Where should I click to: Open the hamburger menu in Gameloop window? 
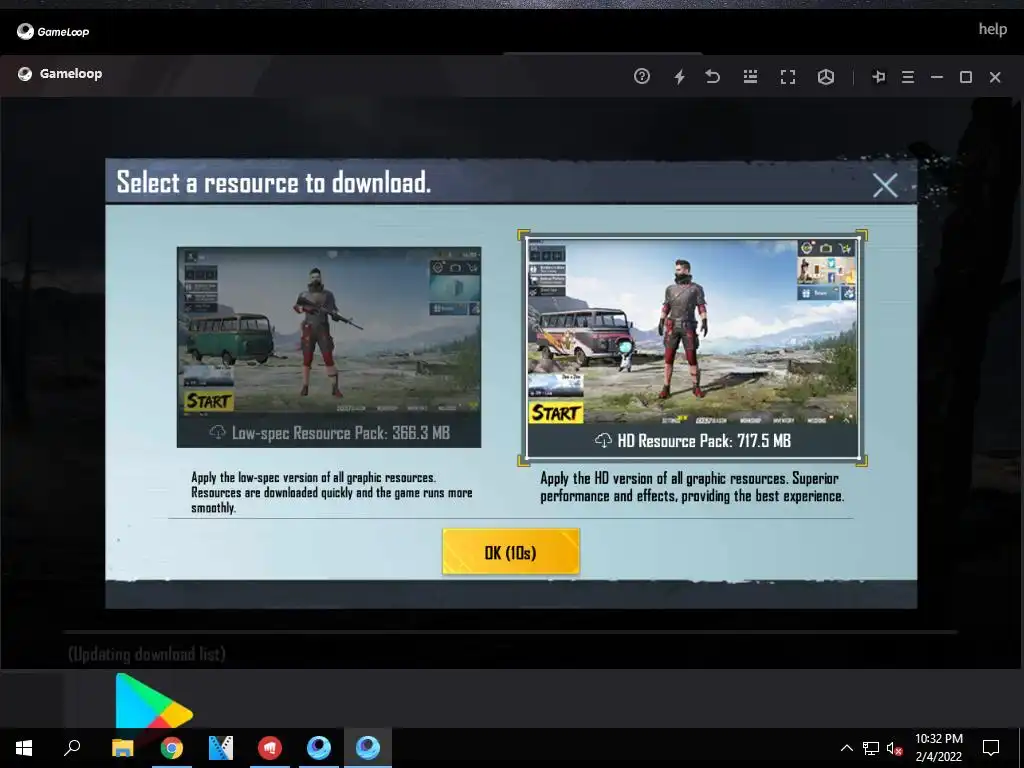[908, 77]
